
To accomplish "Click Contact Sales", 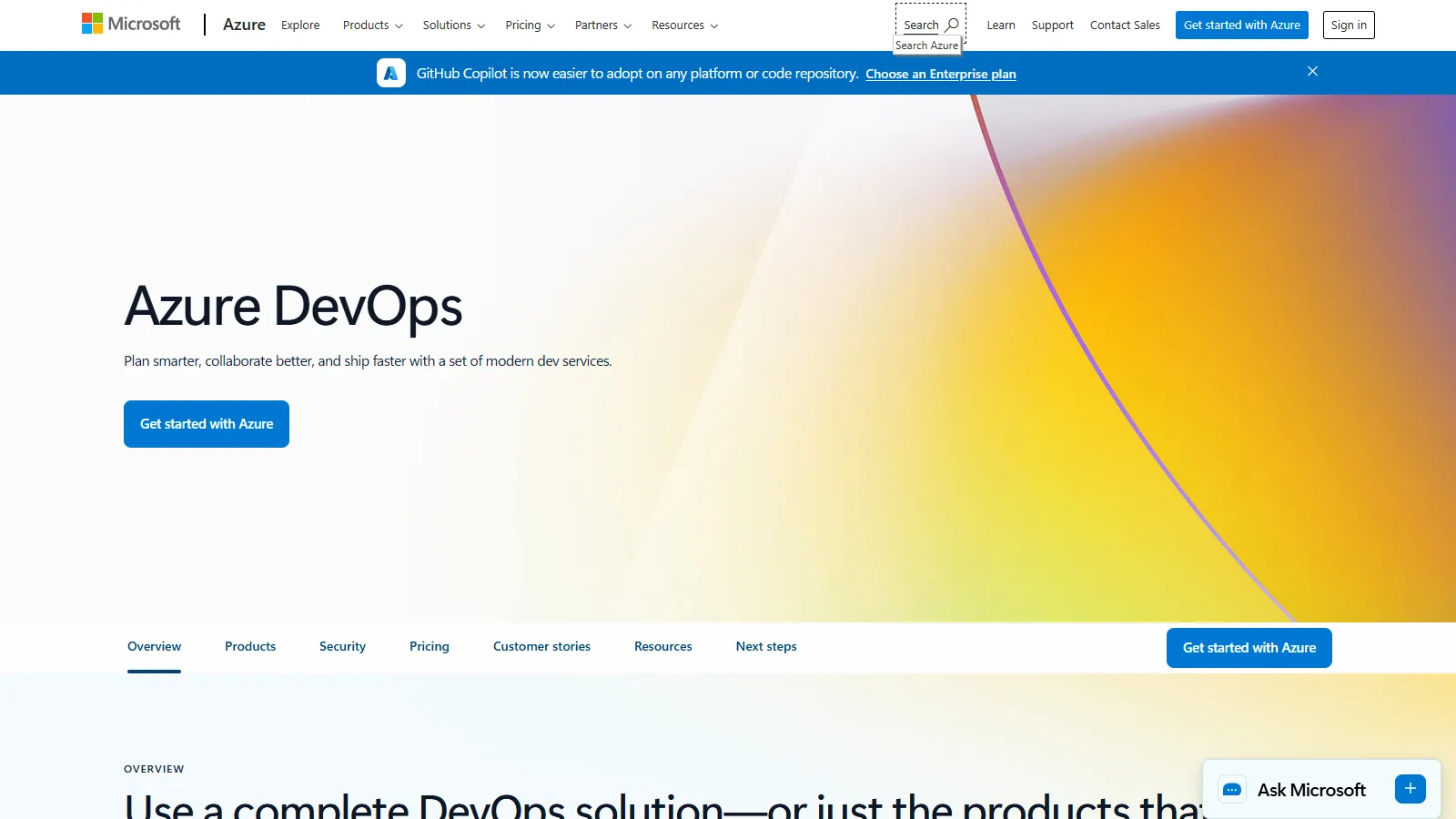I will [1125, 25].
